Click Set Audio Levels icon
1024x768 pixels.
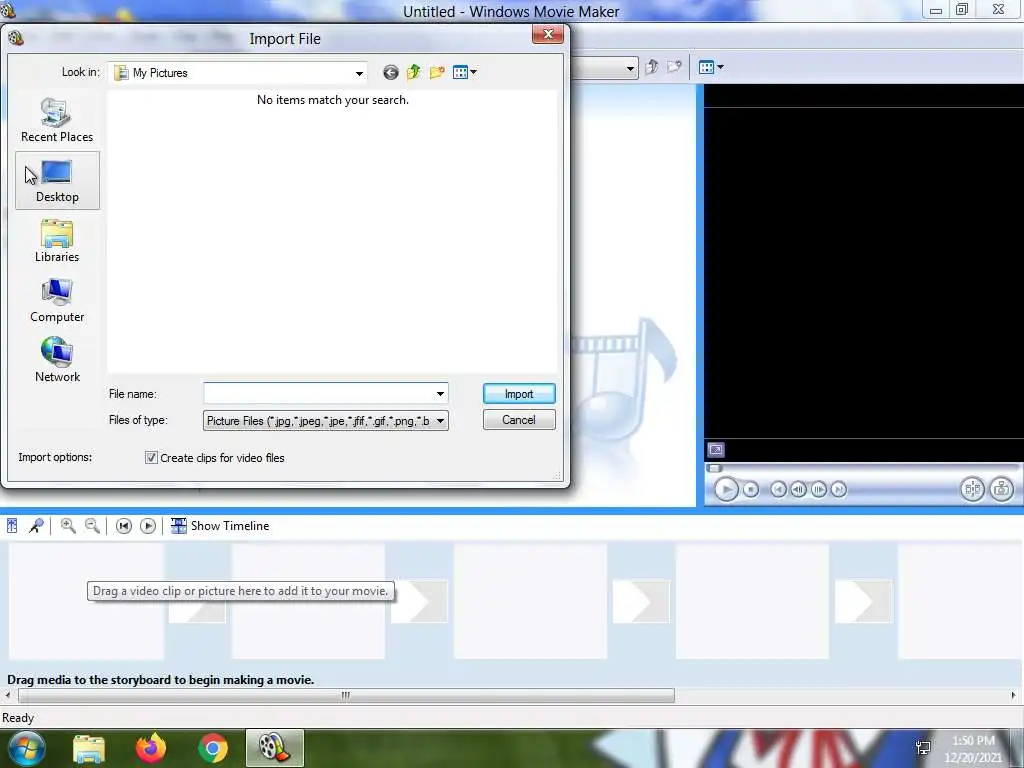tap(12, 526)
